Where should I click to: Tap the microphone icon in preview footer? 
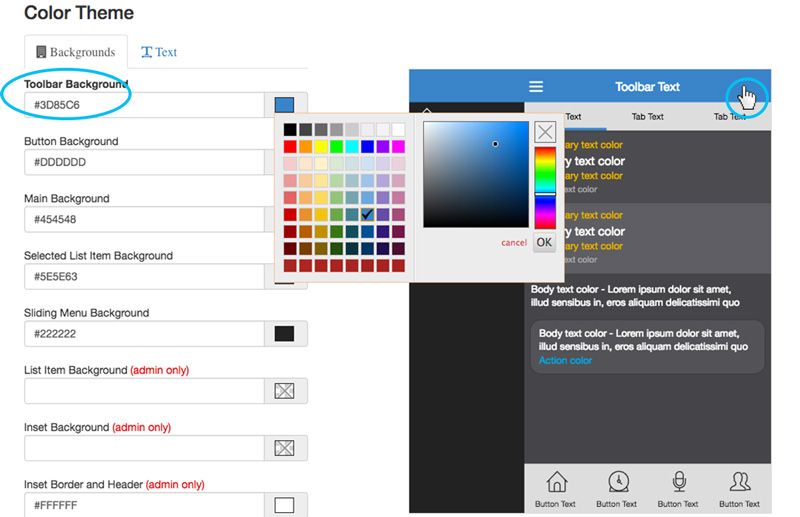point(679,482)
